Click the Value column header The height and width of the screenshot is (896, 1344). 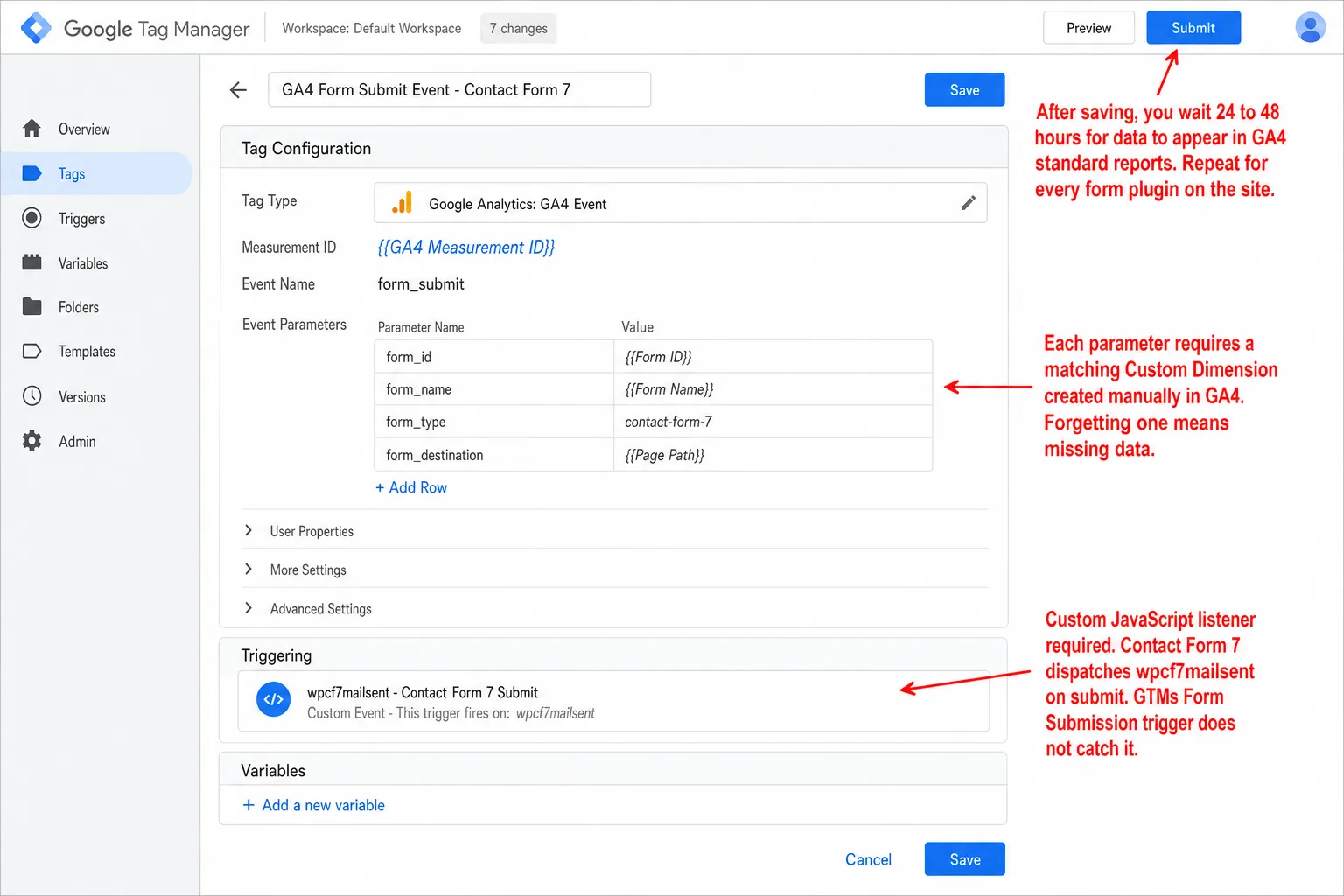[x=637, y=327]
